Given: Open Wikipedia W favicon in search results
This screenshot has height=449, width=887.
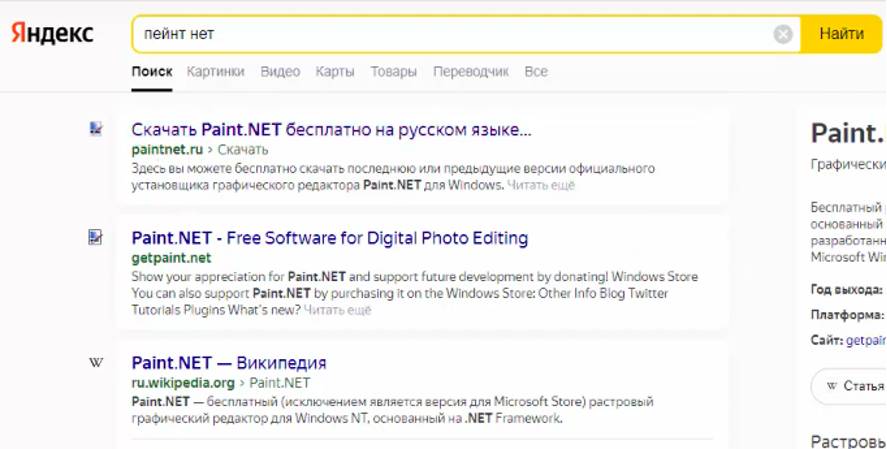Looking at the screenshot, I should tap(96, 362).
